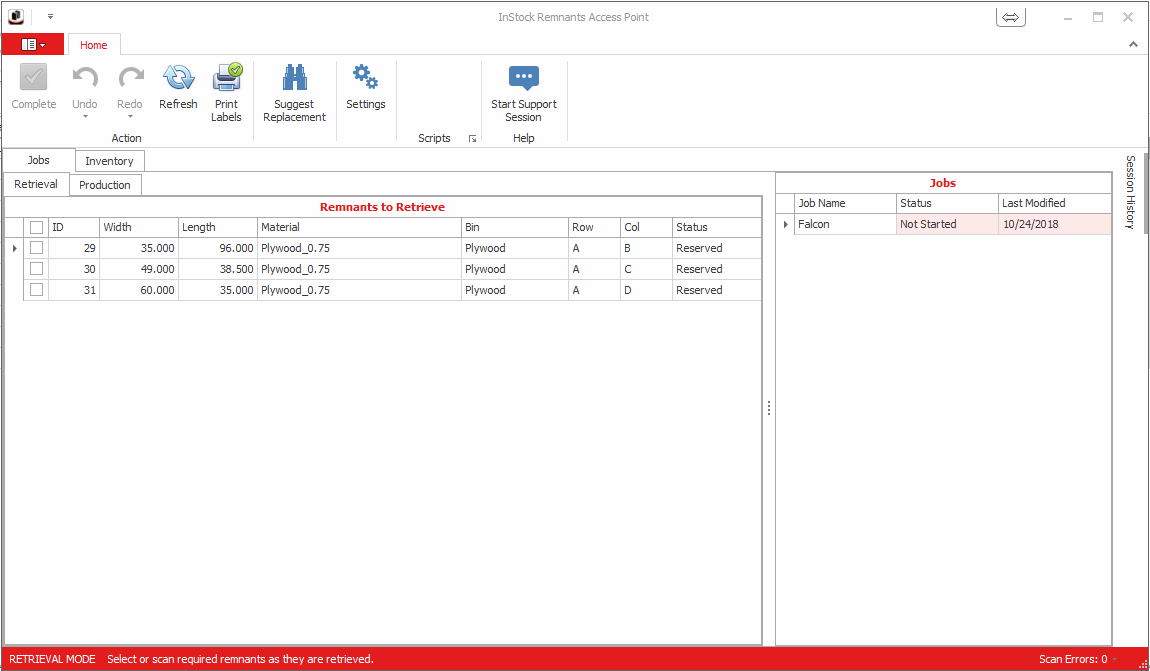
Task: Click Suggest Replacement binoculars icon
Action: [294, 79]
